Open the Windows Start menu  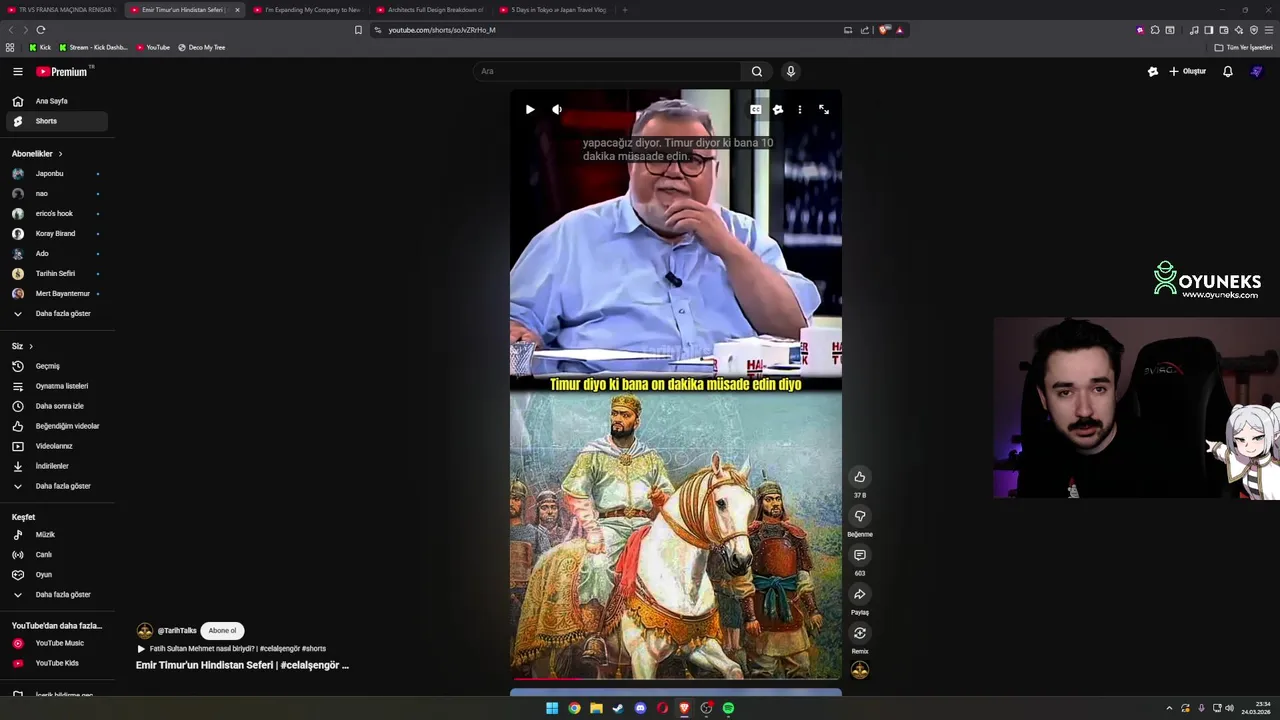tap(552, 708)
